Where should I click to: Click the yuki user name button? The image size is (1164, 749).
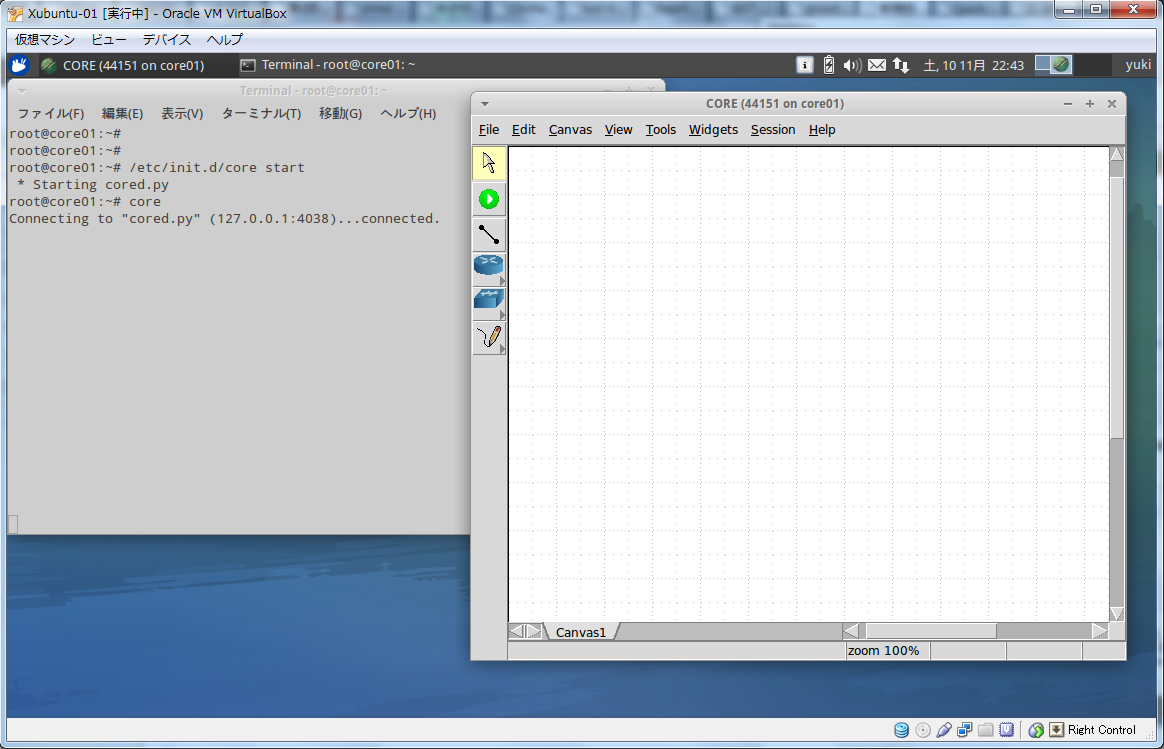[1138, 65]
